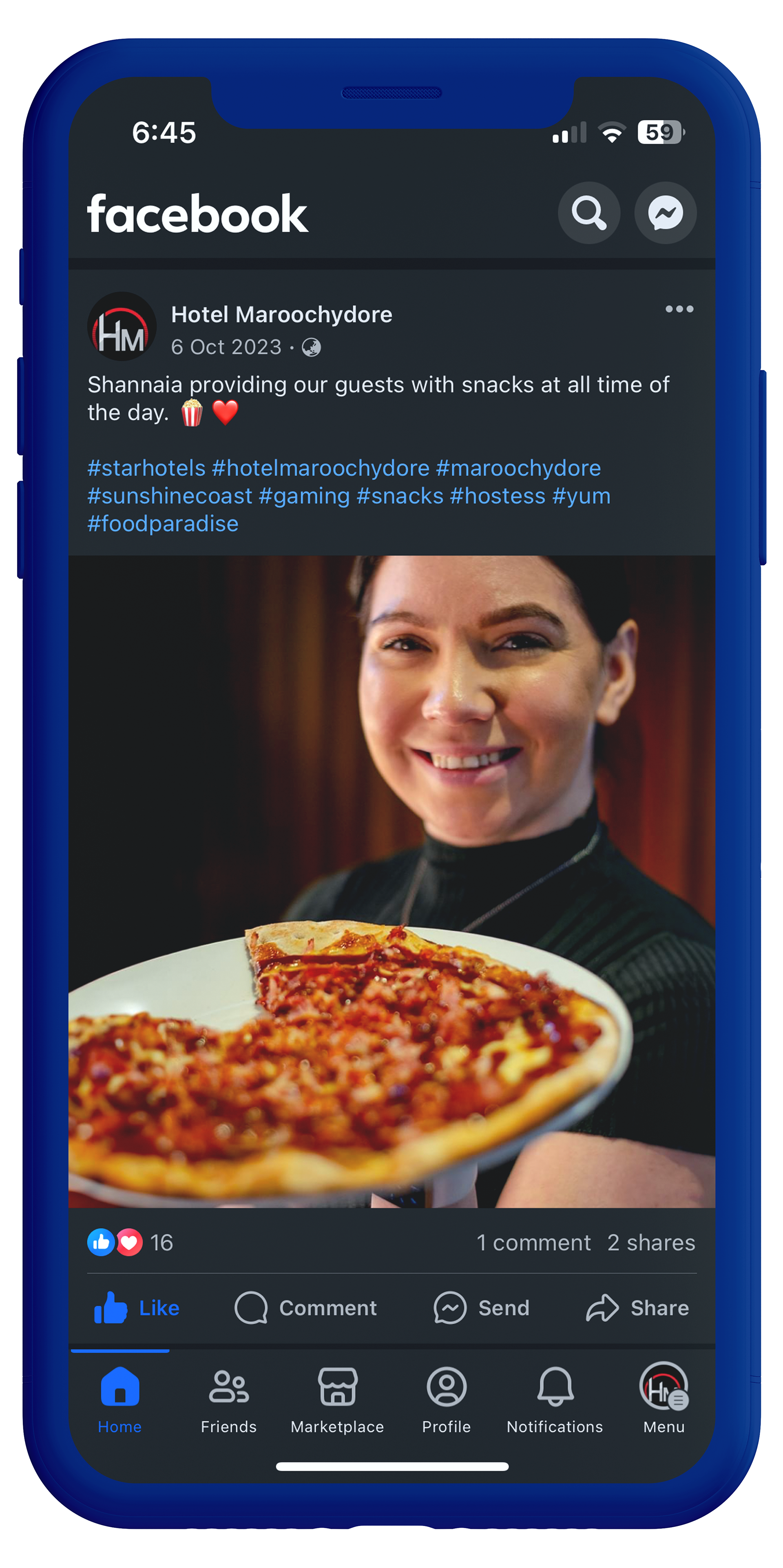The image size is (783, 1568).
Task: Toggle the Like button on the post
Action: (x=136, y=1308)
